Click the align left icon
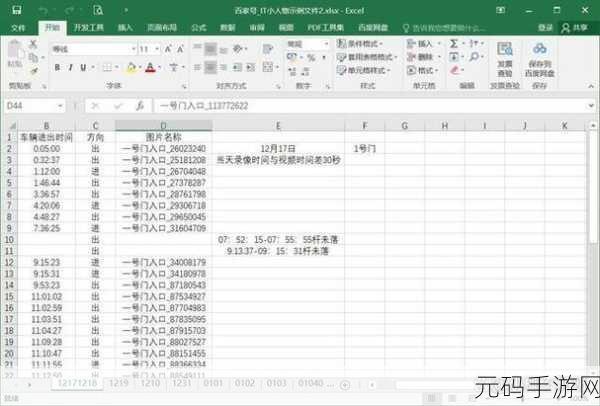This screenshot has width=600, height=406. pyautogui.click(x=197, y=68)
